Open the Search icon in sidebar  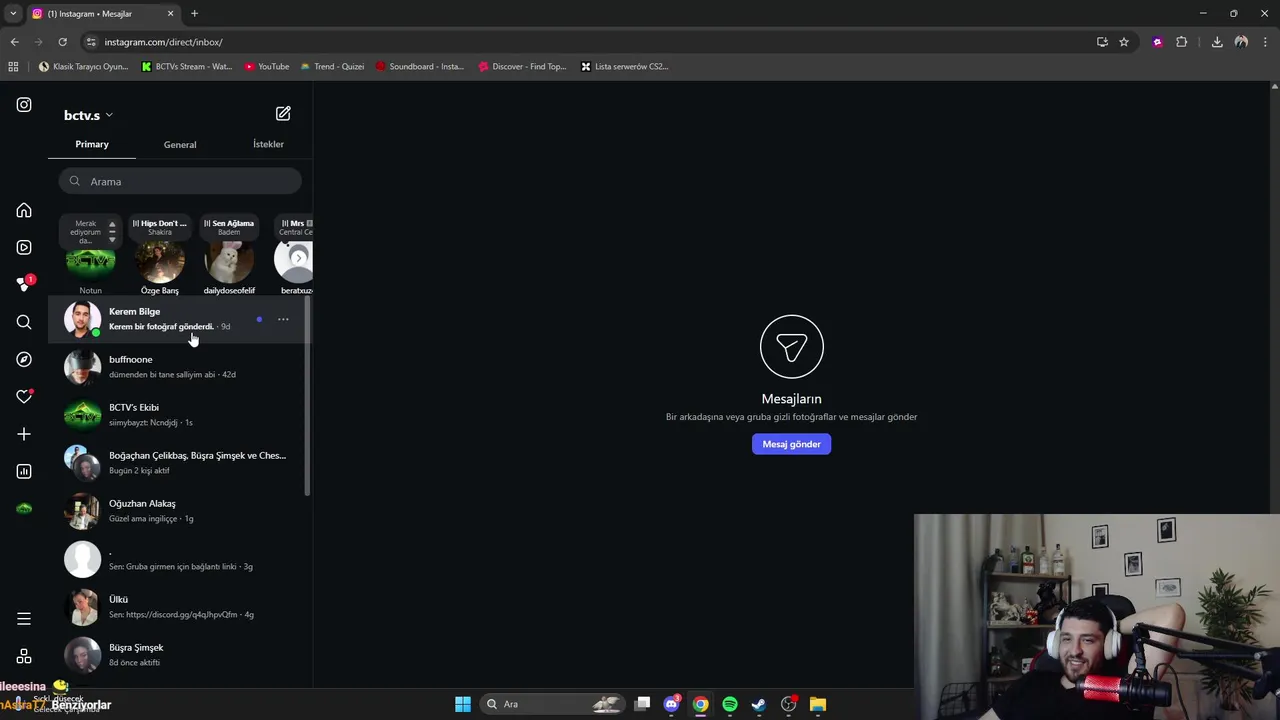(x=24, y=322)
